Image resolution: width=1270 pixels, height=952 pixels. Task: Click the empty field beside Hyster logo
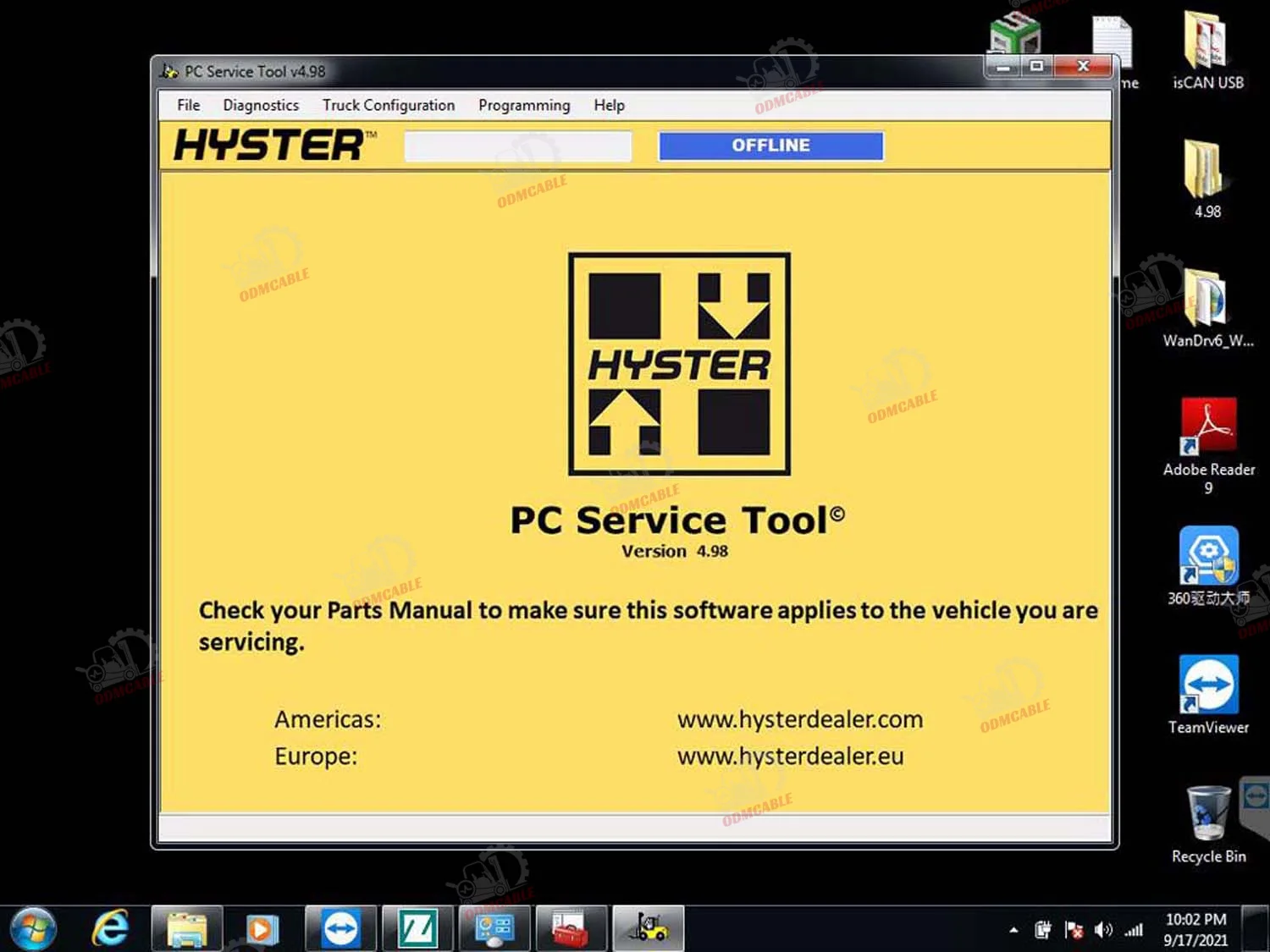click(x=517, y=146)
